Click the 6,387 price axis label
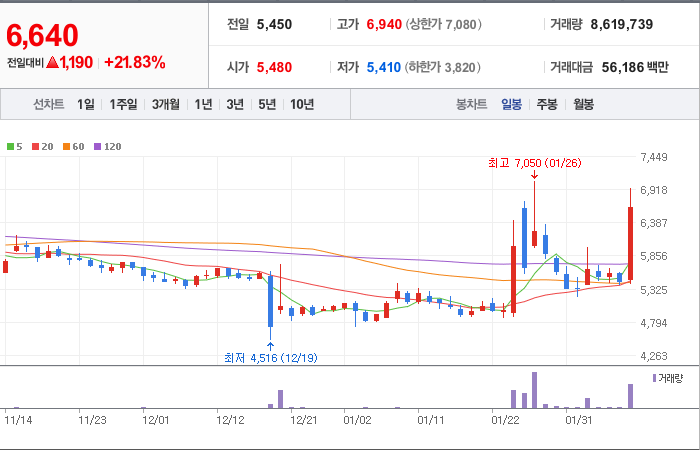This screenshot has height=450, width=700. 654,223
